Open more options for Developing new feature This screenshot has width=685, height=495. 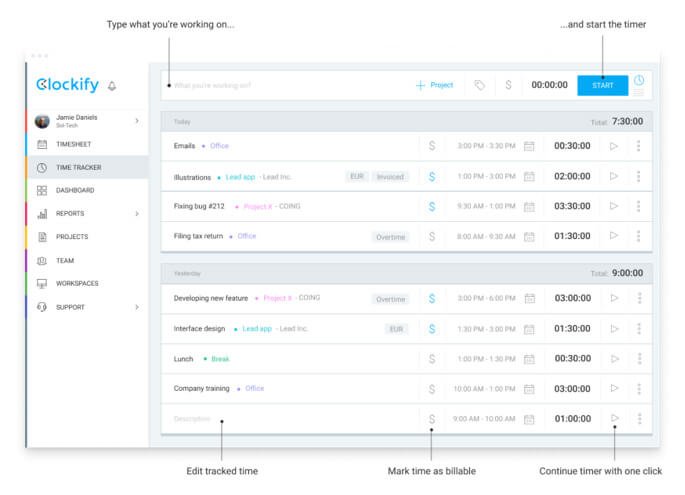point(639,298)
